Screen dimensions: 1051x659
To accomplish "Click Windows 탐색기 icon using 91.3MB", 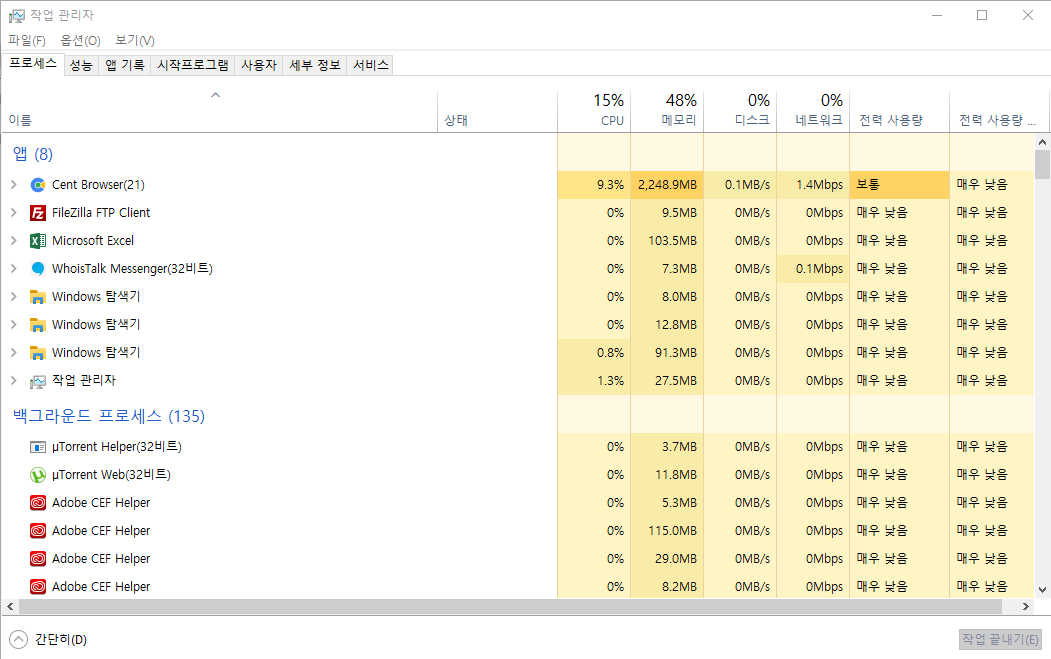I will [x=38, y=353].
